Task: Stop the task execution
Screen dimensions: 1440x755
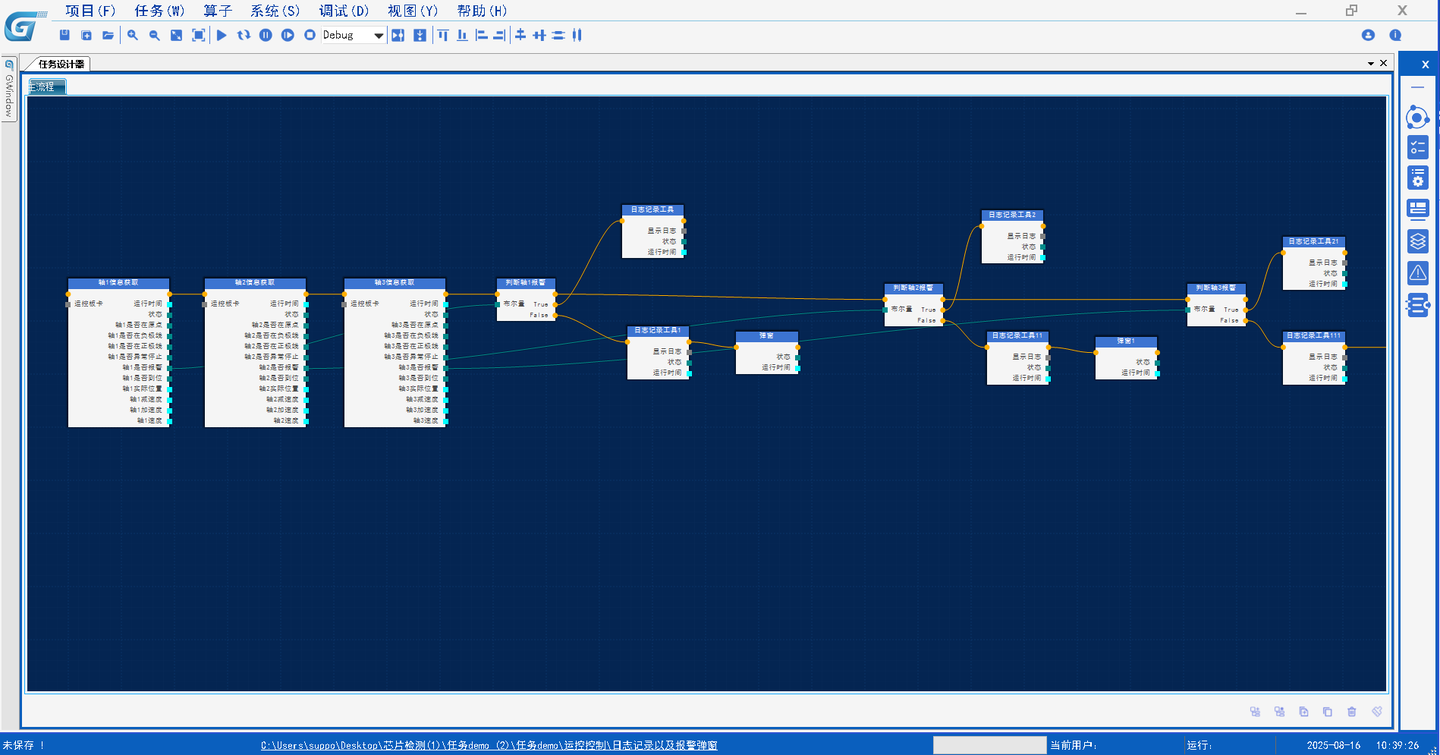Action: (x=310, y=35)
